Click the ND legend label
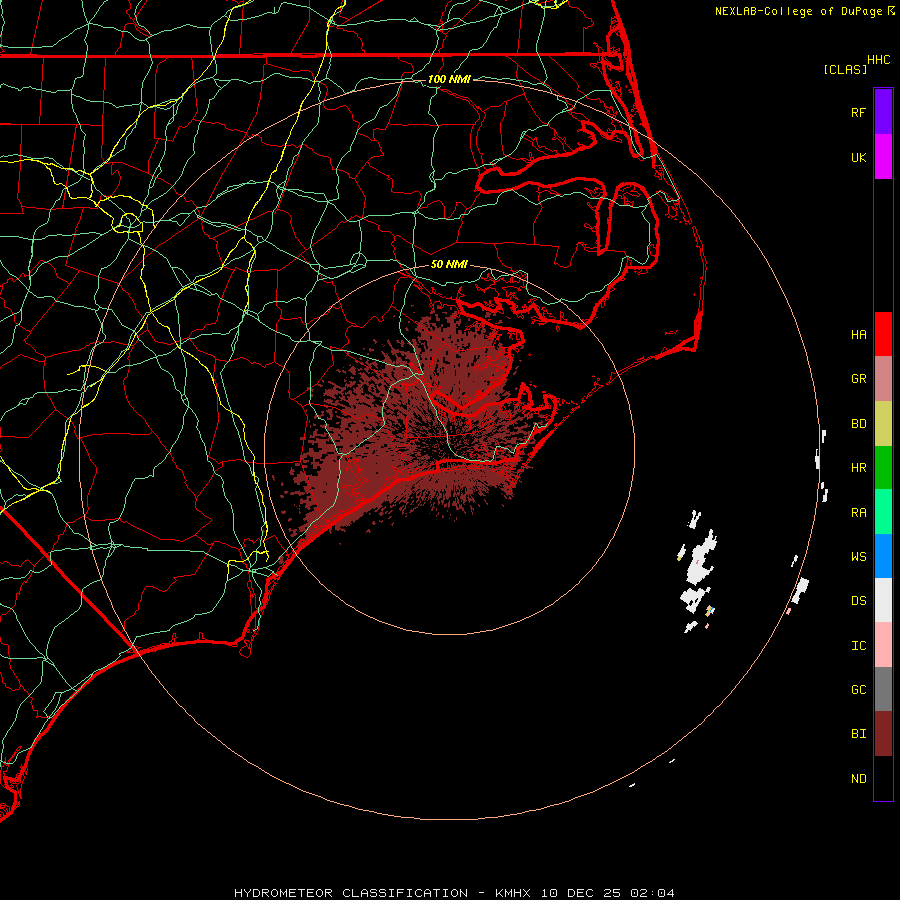The image size is (900, 900). pos(858,779)
